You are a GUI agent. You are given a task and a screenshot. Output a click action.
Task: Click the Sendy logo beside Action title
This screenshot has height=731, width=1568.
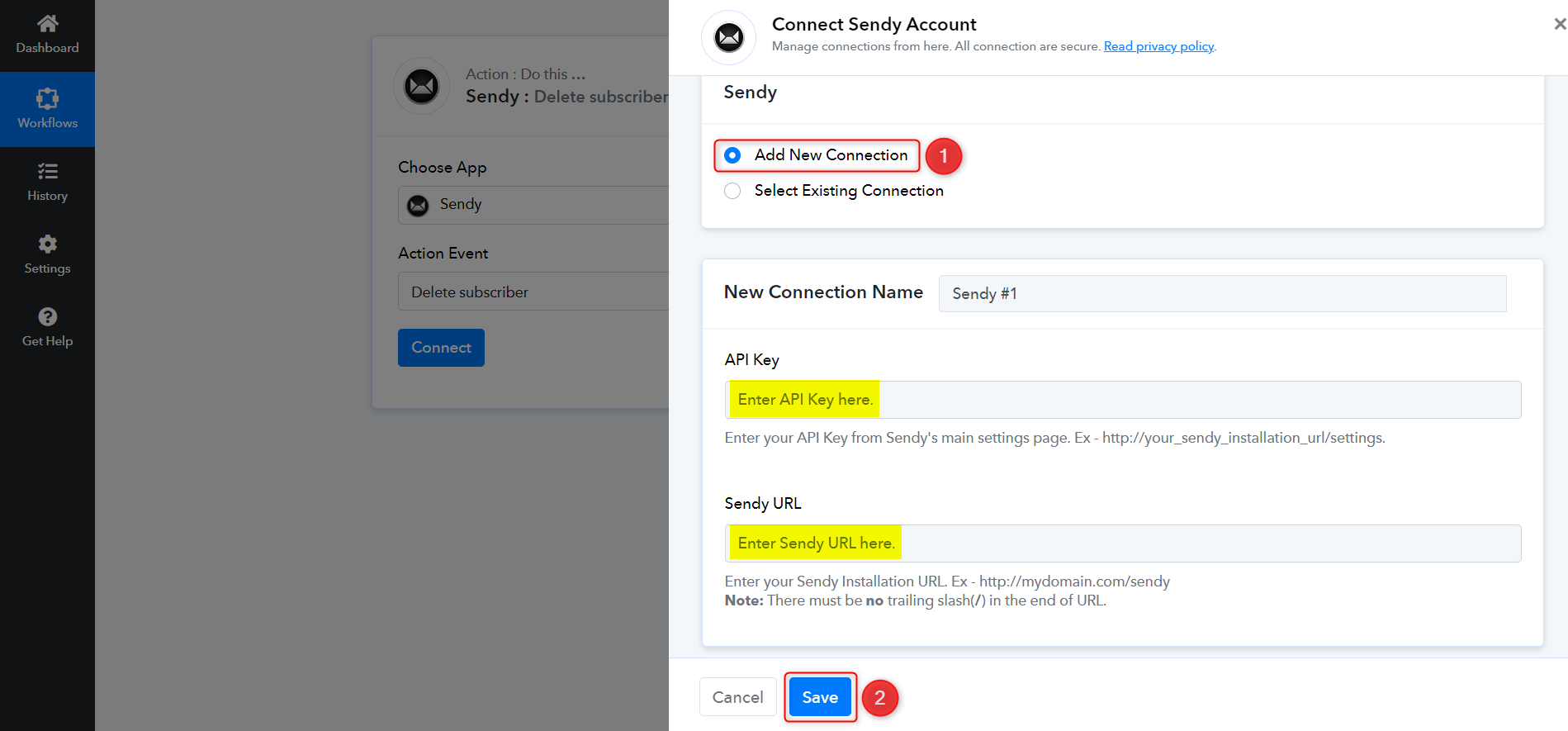pyautogui.click(x=421, y=86)
